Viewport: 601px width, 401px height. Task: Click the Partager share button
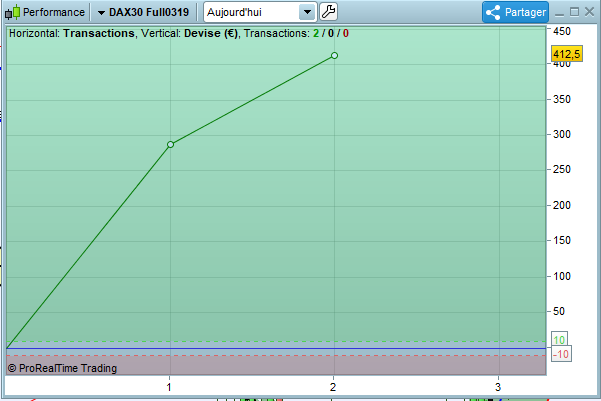coord(516,12)
